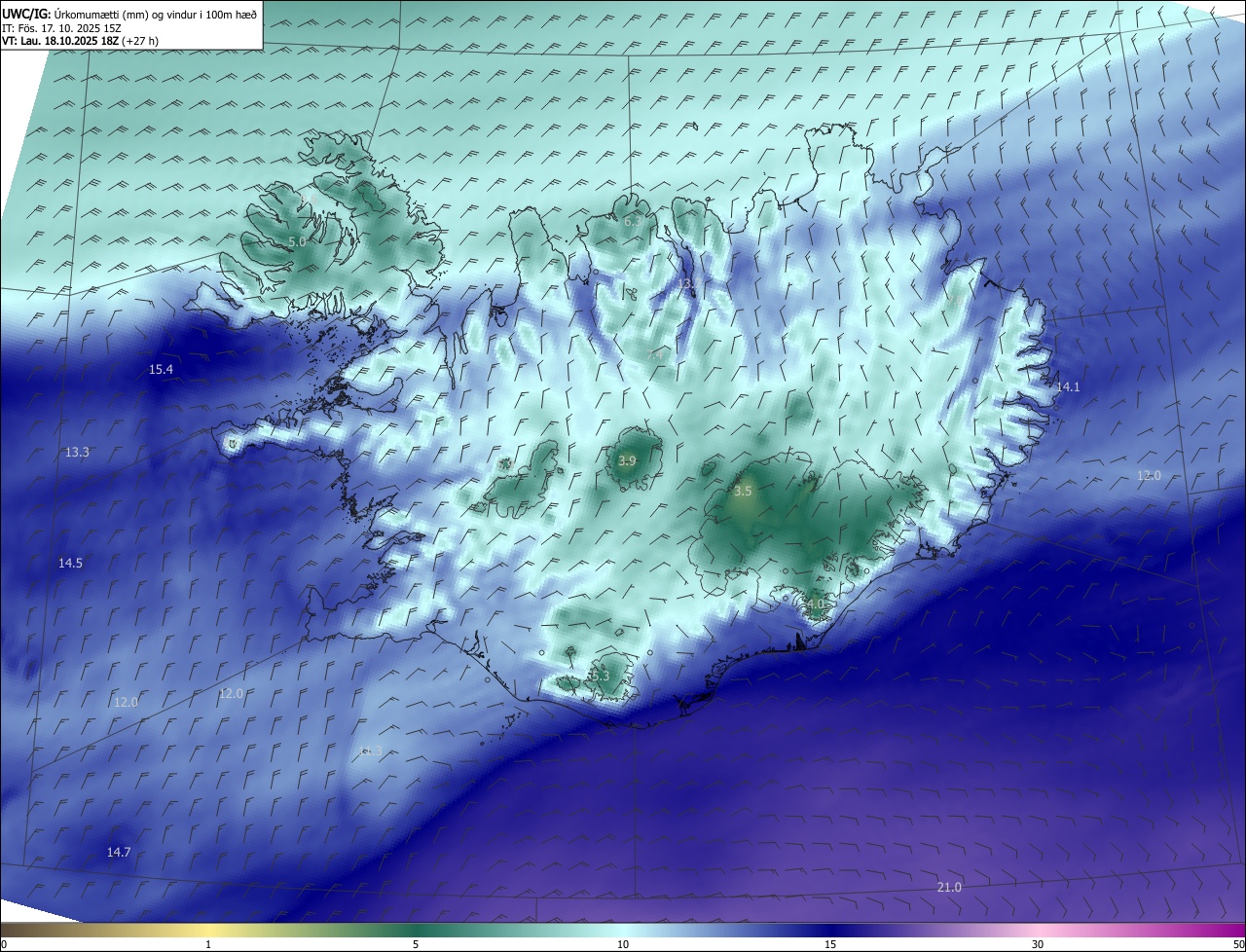Viewport: 1246px width, 952px height.
Task: Click the '50' tick on the color scale
Action: 1238,944
